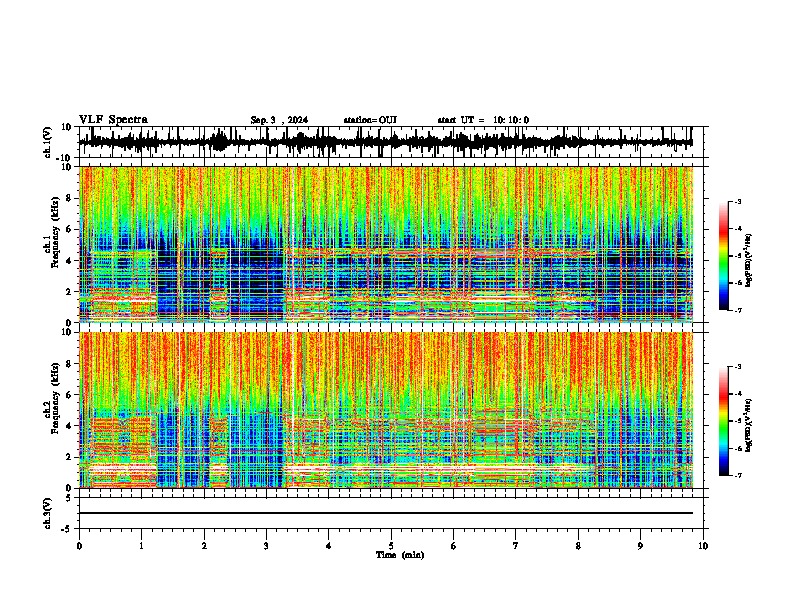Click the ch.1 voltage waveform plot
The height and width of the screenshot is (612, 792).
point(390,142)
